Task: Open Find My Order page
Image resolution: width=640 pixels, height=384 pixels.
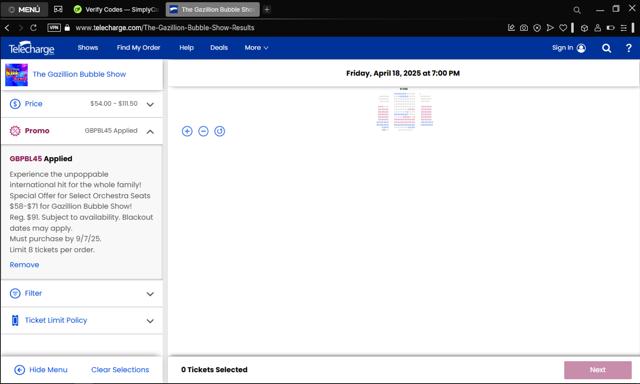Action: [x=138, y=48]
